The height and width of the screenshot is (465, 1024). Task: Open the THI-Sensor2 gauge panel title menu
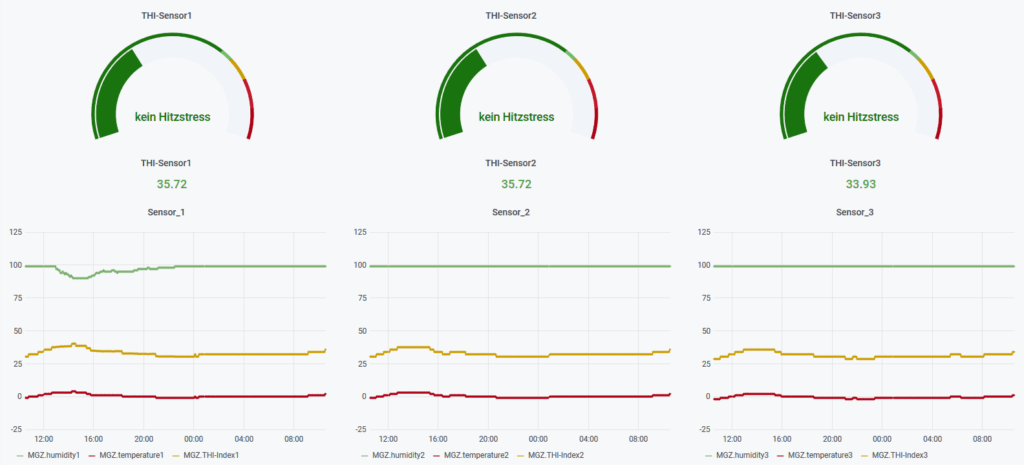pyautogui.click(x=516, y=16)
